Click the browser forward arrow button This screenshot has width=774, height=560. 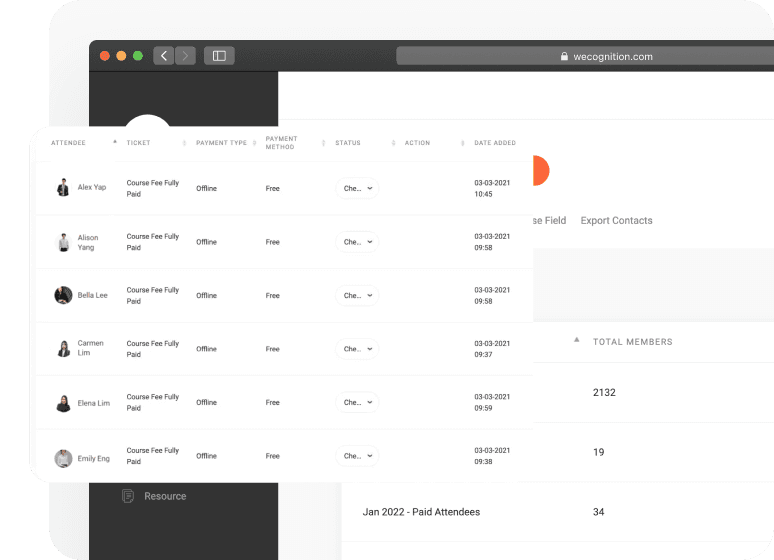tap(185, 56)
